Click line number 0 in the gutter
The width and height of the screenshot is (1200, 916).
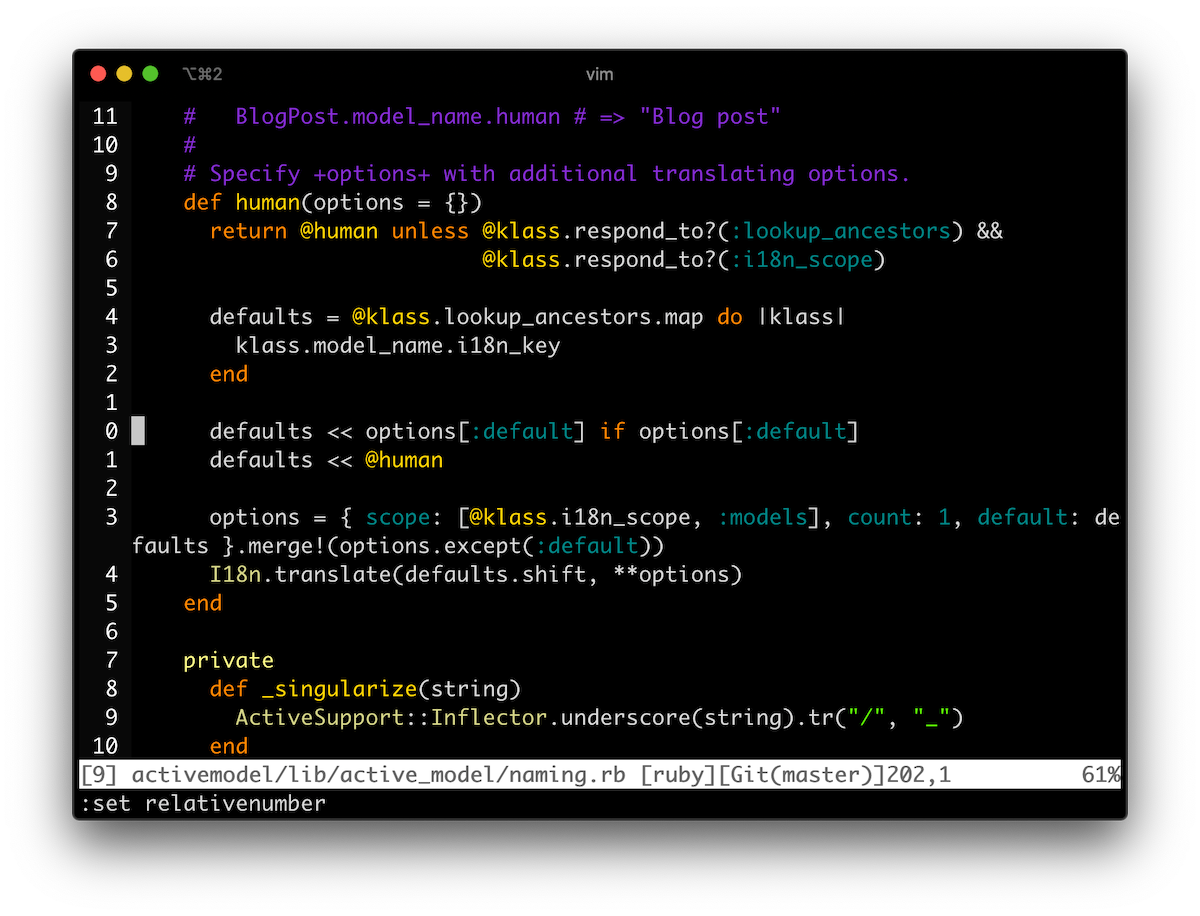pyautogui.click(x=111, y=431)
